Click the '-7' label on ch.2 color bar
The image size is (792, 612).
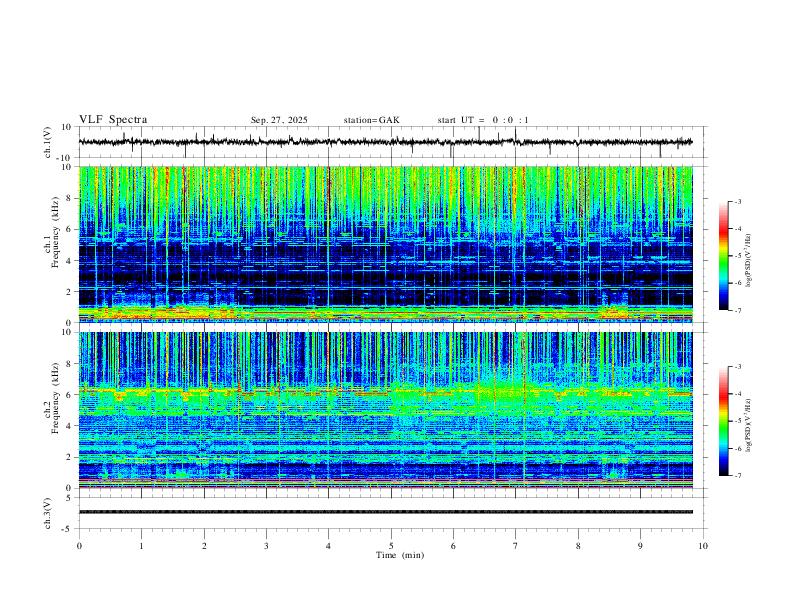click(x=737, y=476)
